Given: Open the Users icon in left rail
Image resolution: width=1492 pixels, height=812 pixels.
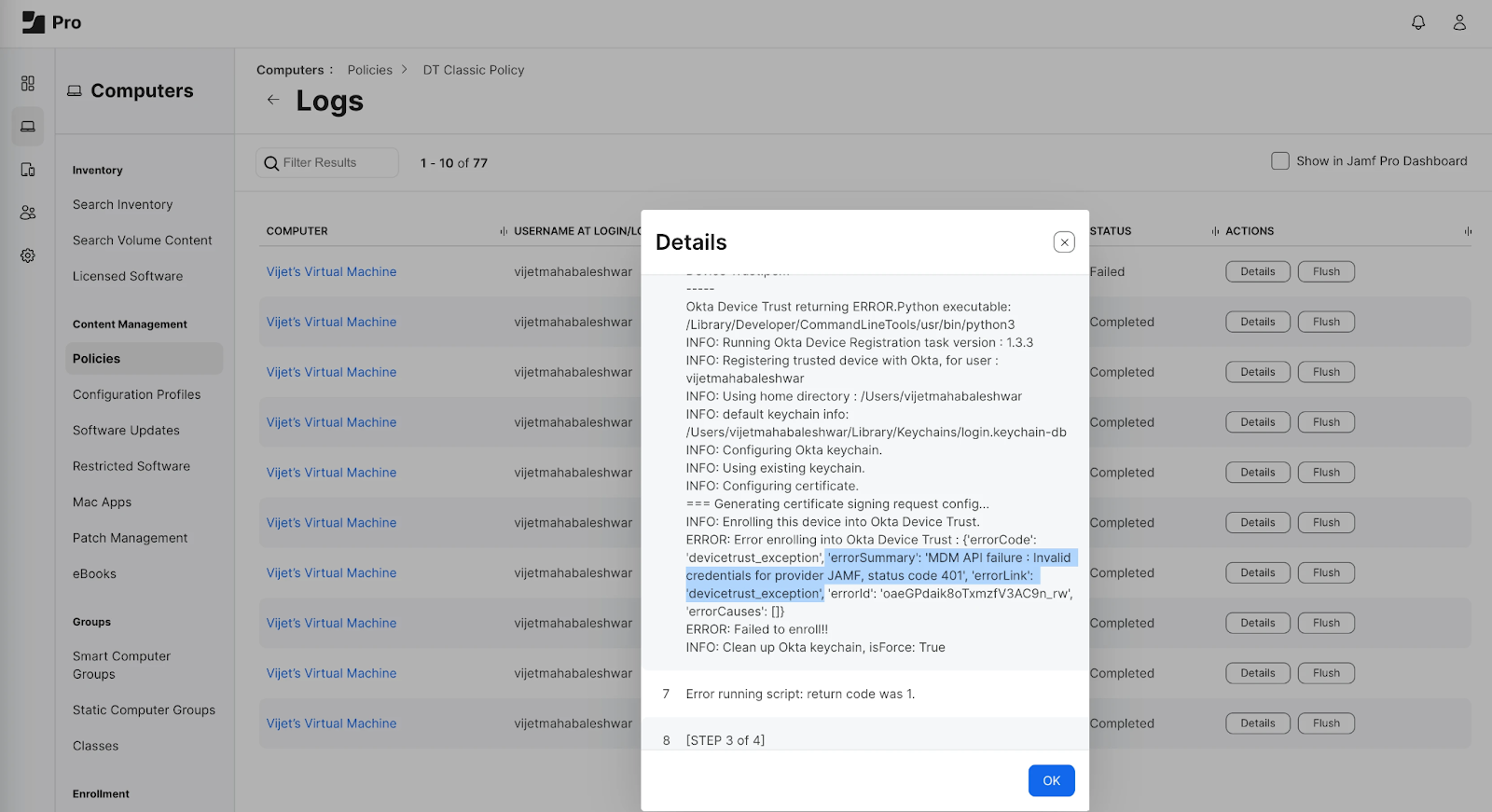Looking at the screenshot, I should (x=28, y=213).
